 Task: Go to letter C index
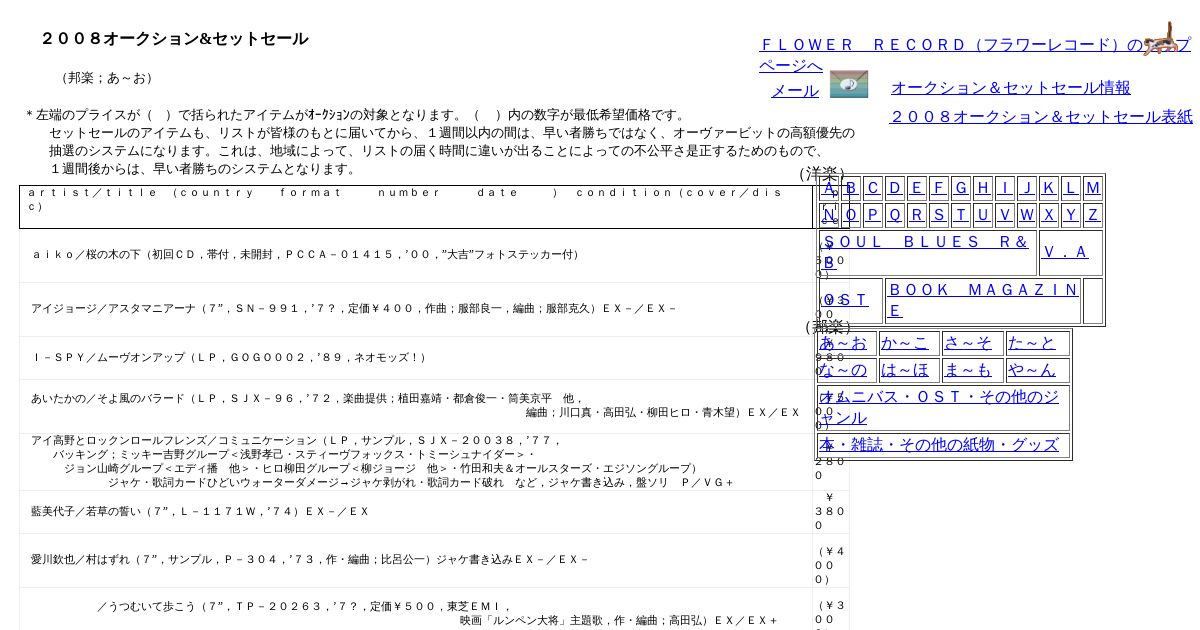pos(873,187)
